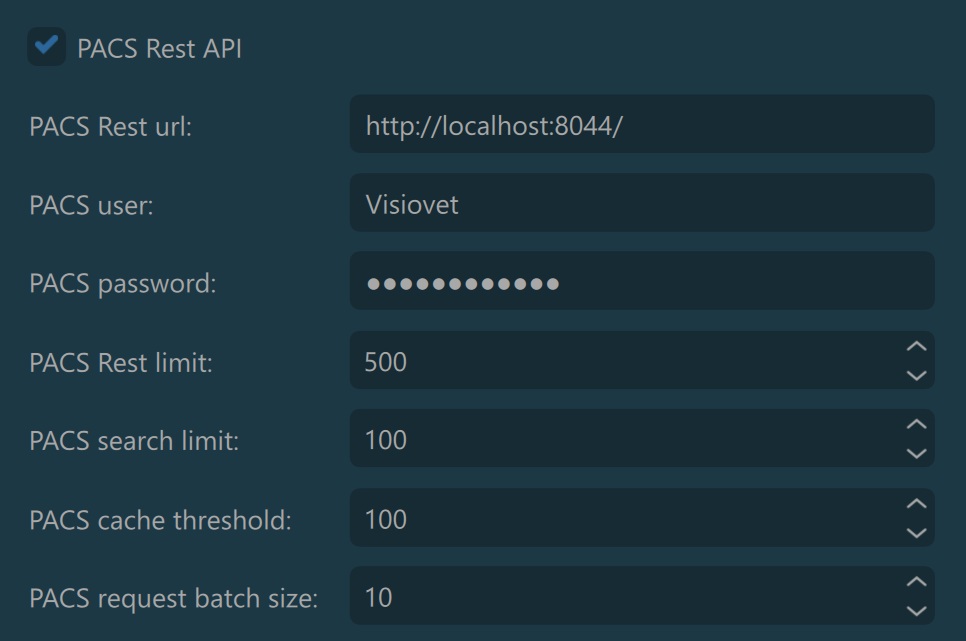Increase the PACS Rest limit value
The height and width of the screenshot is (641, 966).
click(915, 347)
